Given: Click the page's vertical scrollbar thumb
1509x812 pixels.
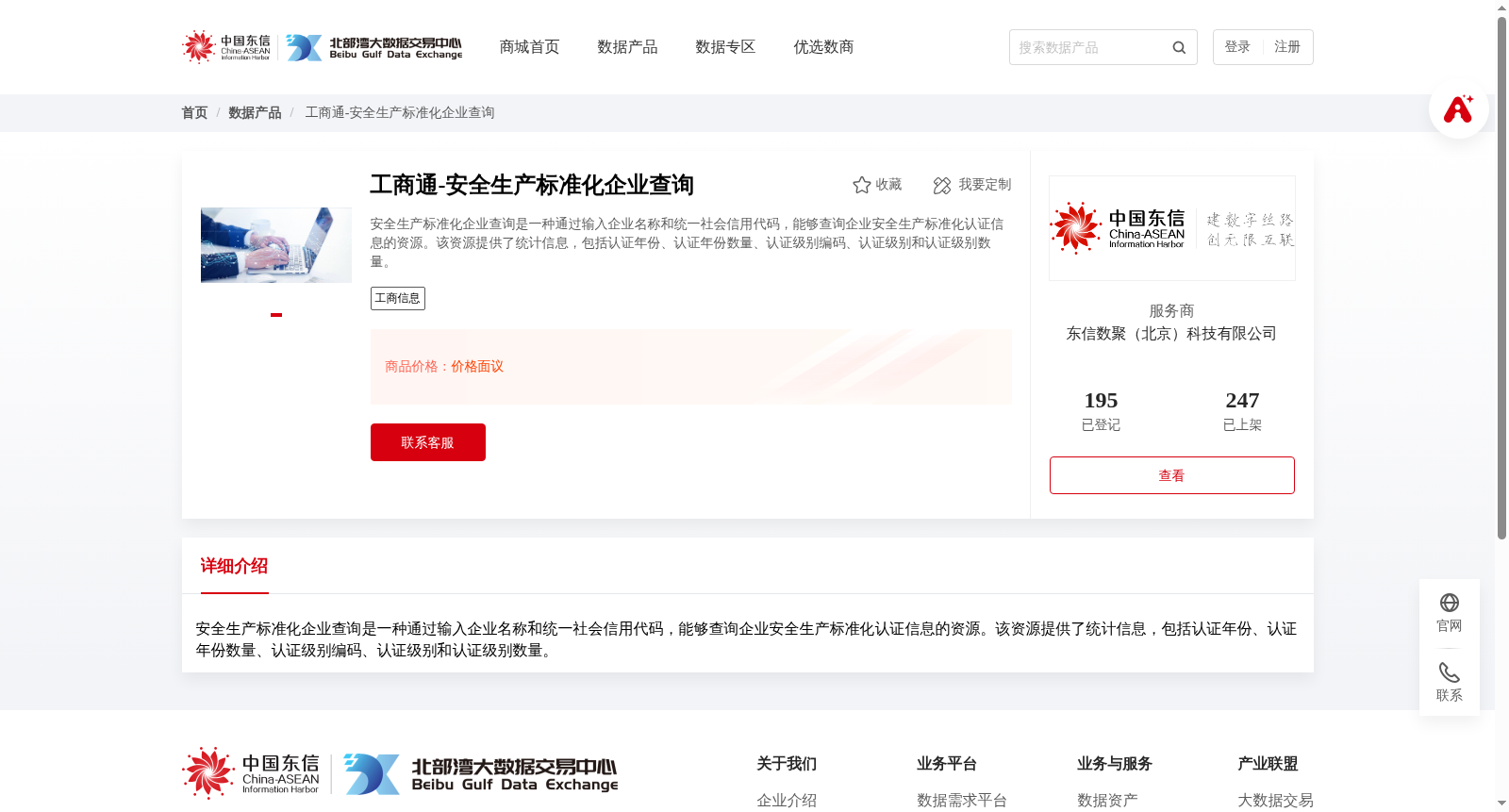Looking at the screenshot, I should [x=1501, y=278].
